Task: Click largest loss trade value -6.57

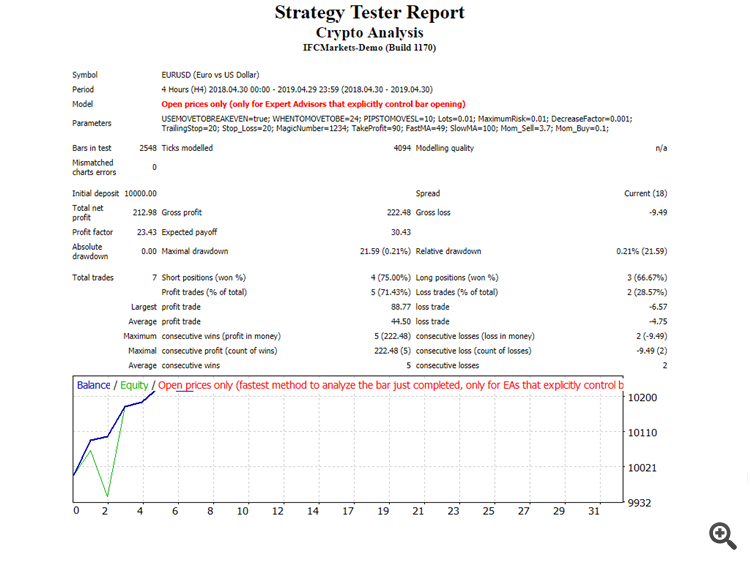Action: (658, 307)
